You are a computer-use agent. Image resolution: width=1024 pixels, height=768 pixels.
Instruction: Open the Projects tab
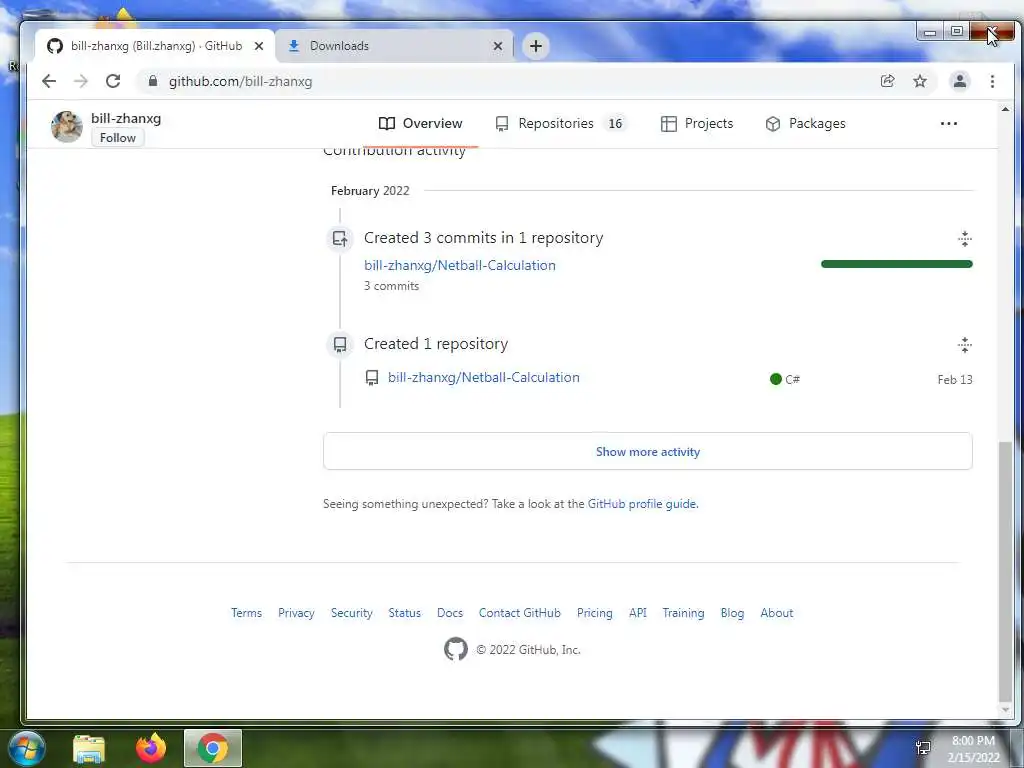[697, 123]
